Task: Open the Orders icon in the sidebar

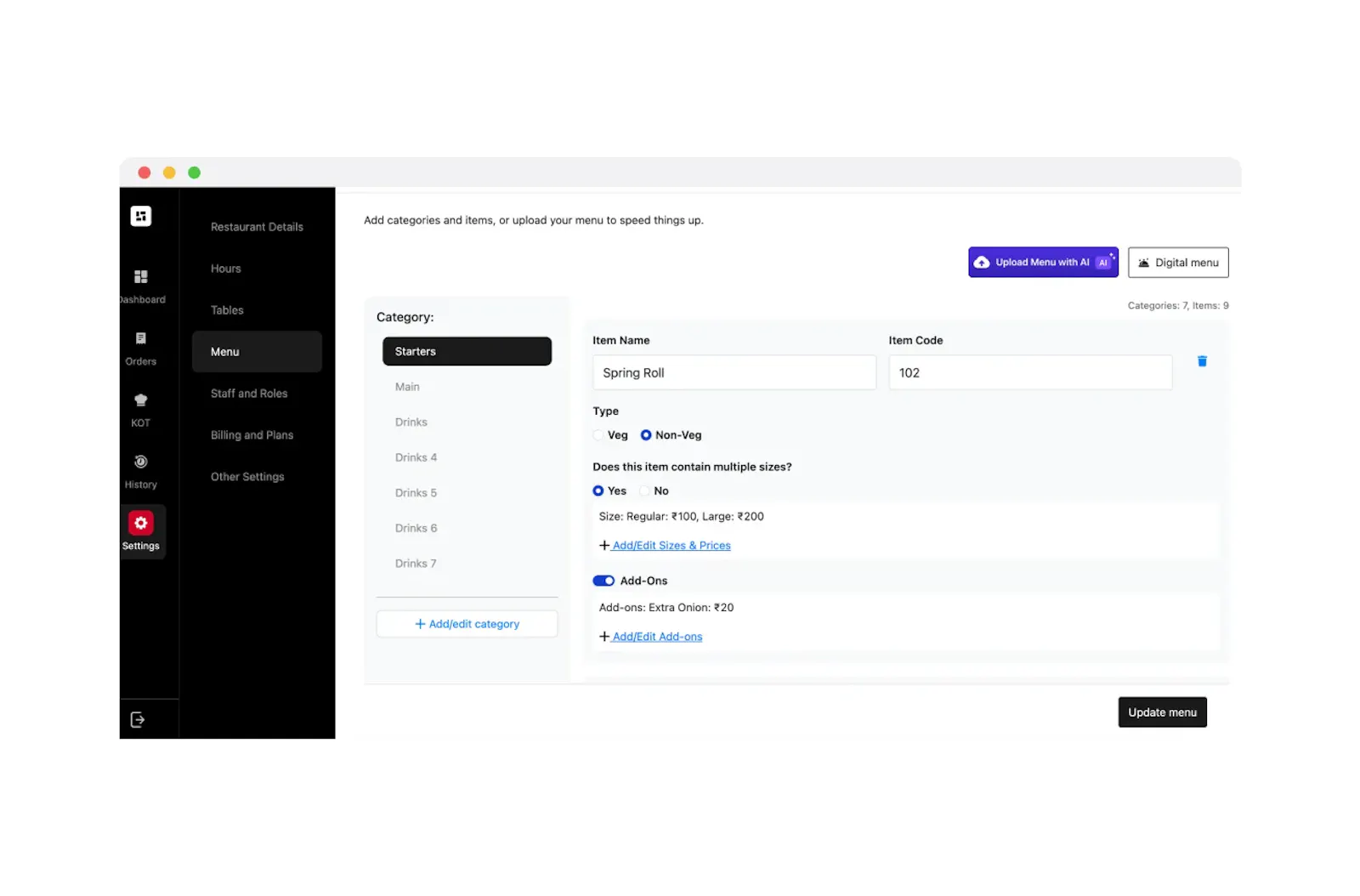Action: point(141,338)
